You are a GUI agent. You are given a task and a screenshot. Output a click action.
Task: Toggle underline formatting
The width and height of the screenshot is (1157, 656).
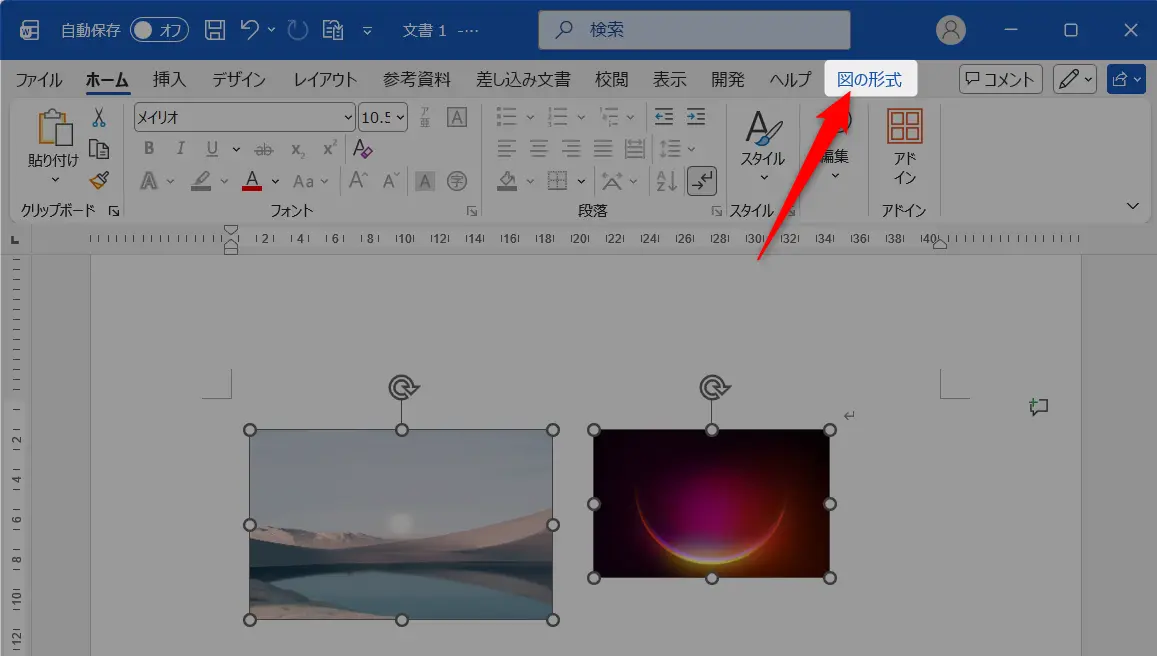coord(212,148)
